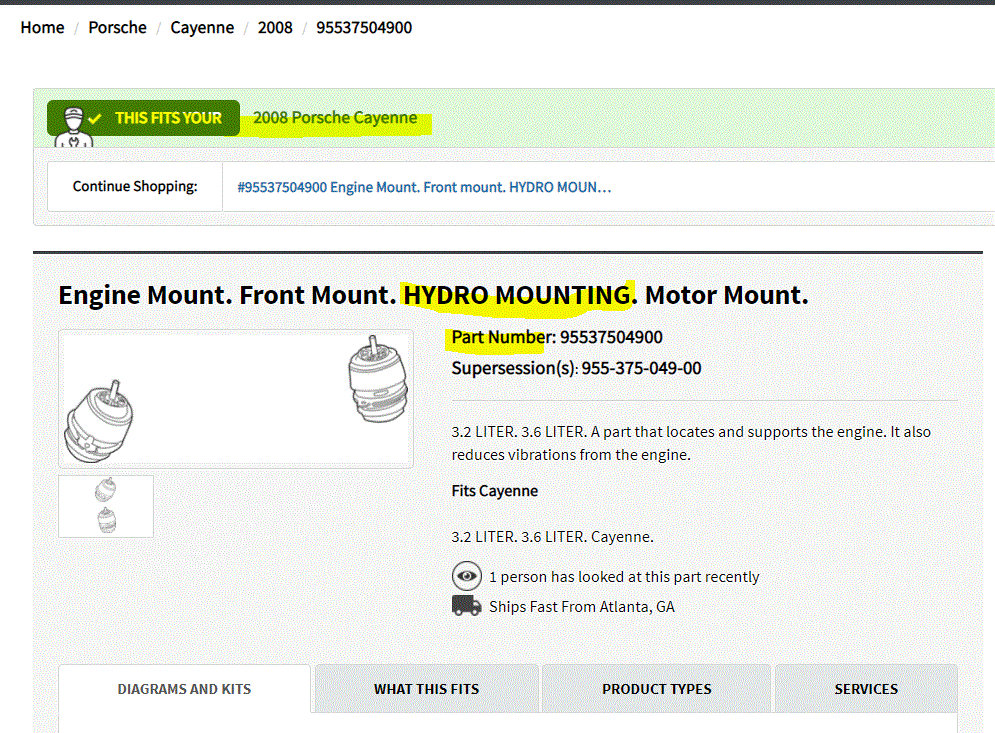Screen dimensions: 995x733
Task: Show the Services tab
Action: coord(866,689)
